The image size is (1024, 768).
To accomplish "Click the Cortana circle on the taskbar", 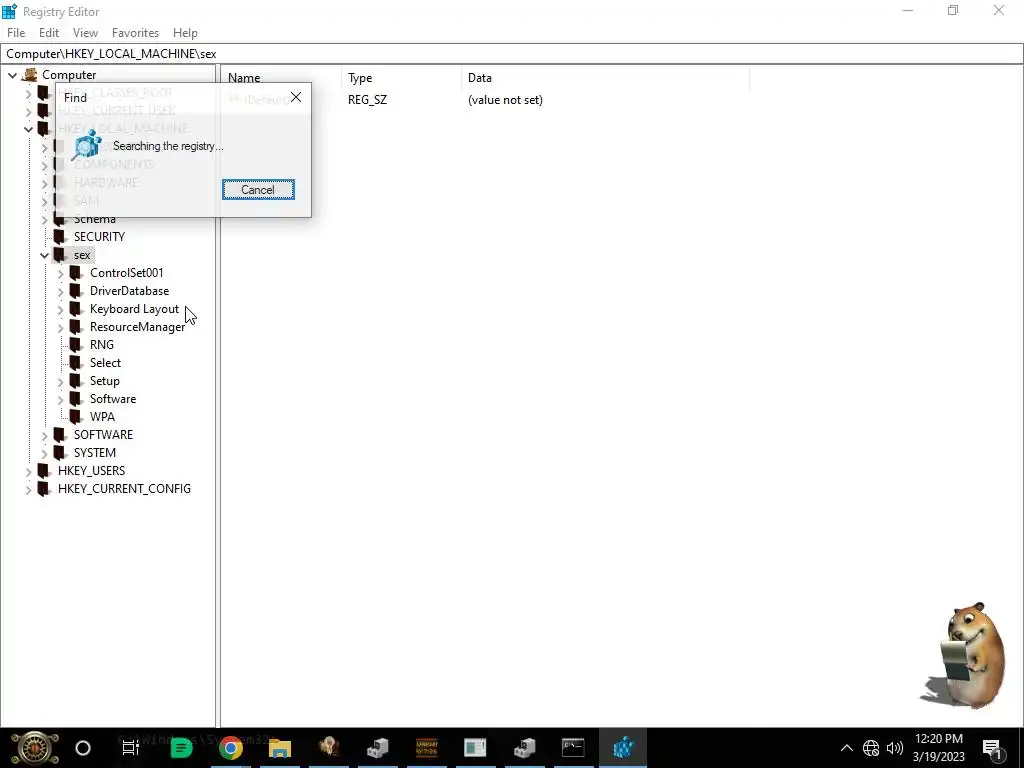I will tap(83, 748).
